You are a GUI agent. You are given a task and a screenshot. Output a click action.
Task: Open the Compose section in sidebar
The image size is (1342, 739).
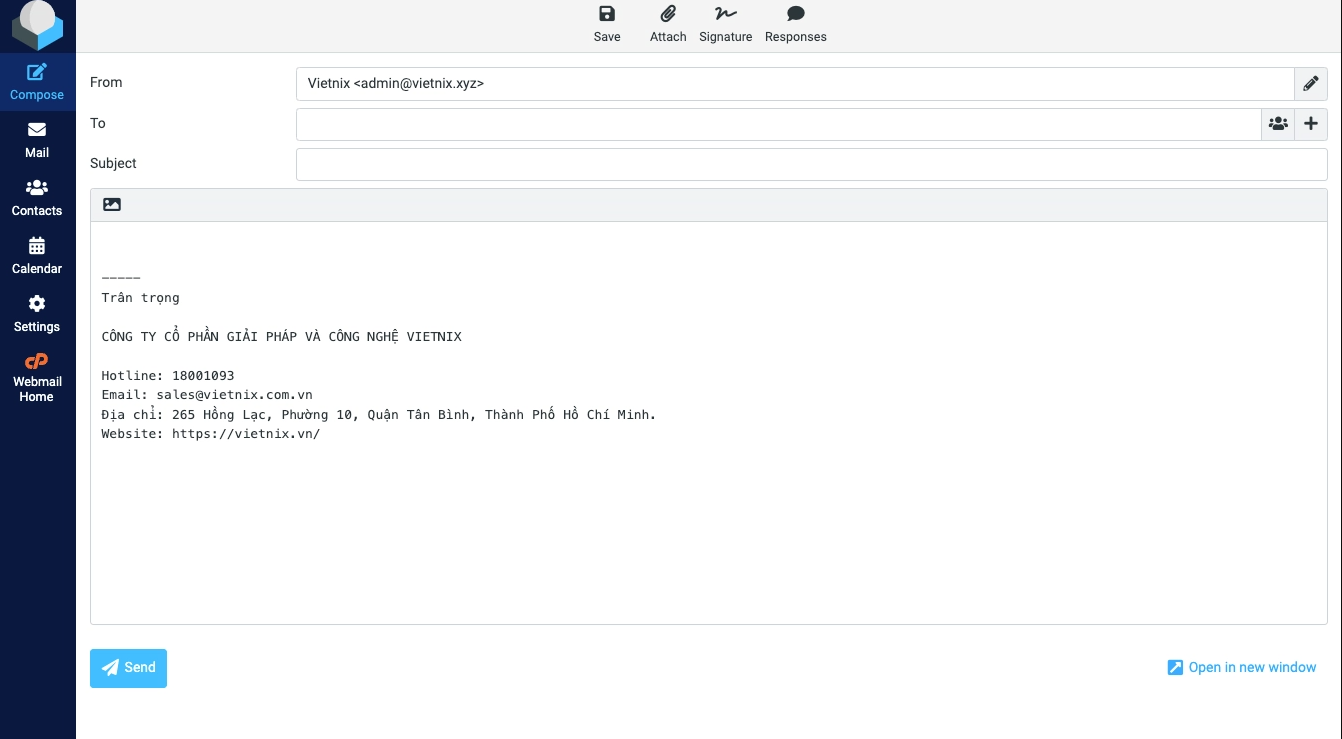37,82
